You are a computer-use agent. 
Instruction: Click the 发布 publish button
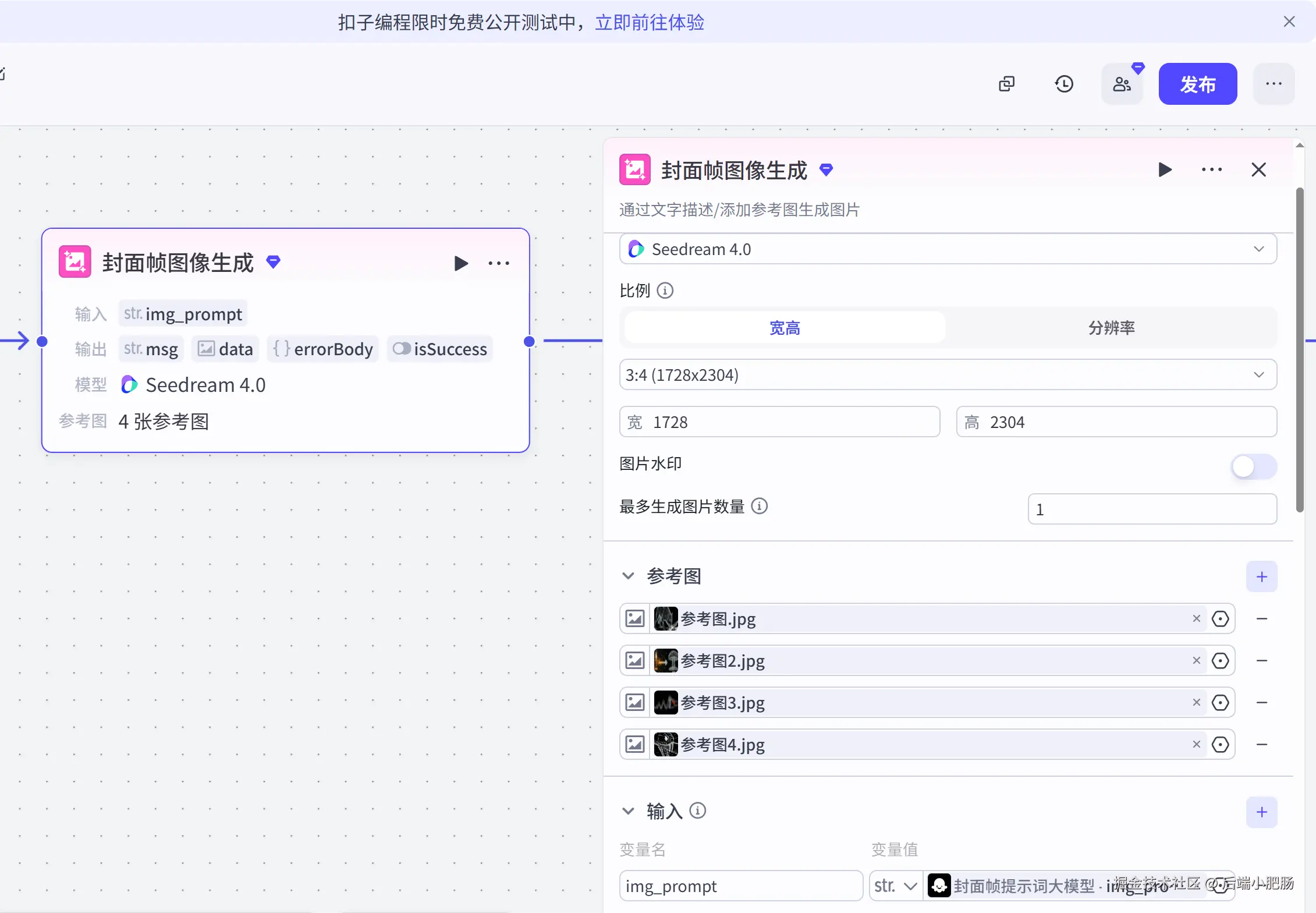pos(1197,84)
